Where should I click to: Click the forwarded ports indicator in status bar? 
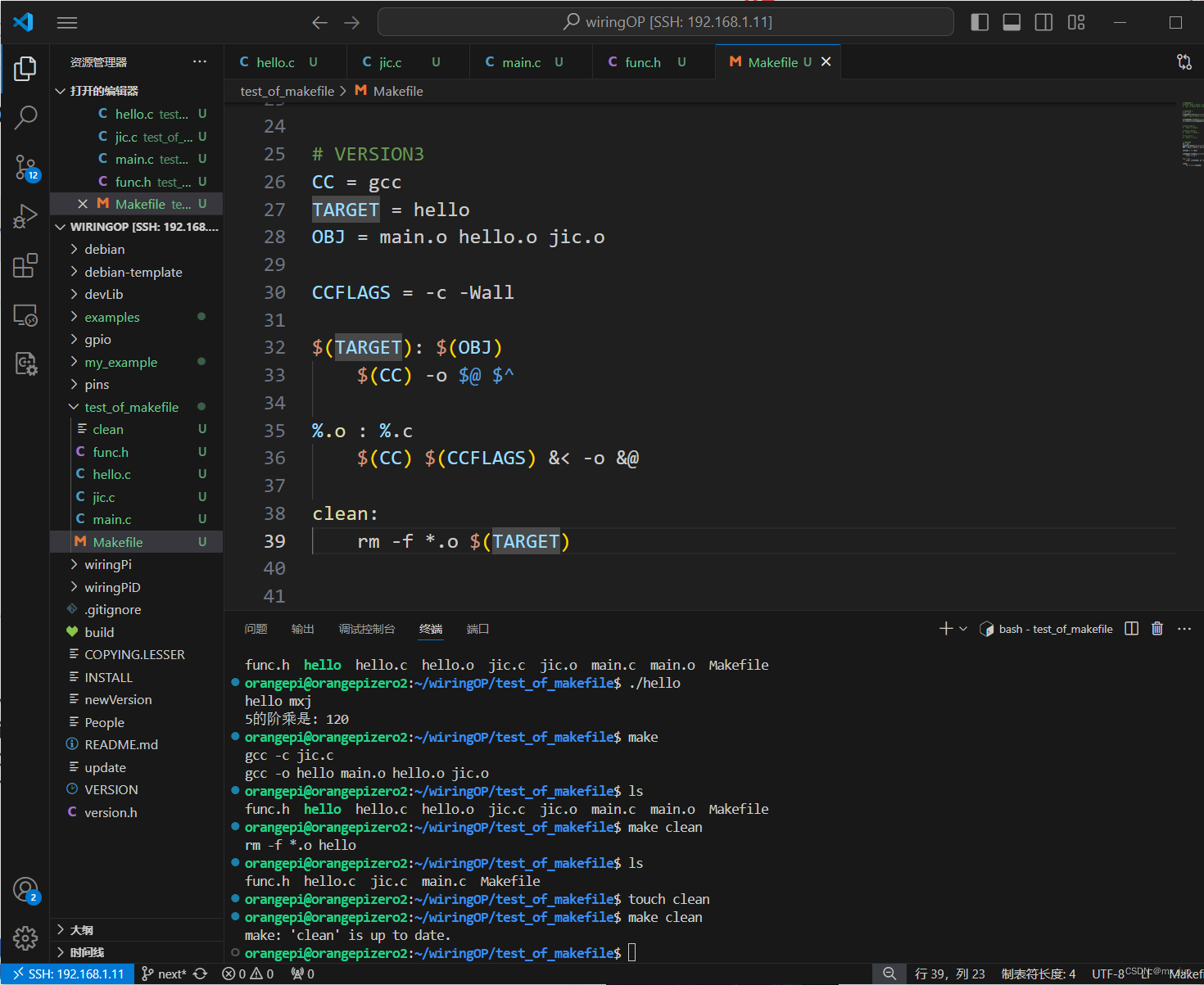click(302, 974)
